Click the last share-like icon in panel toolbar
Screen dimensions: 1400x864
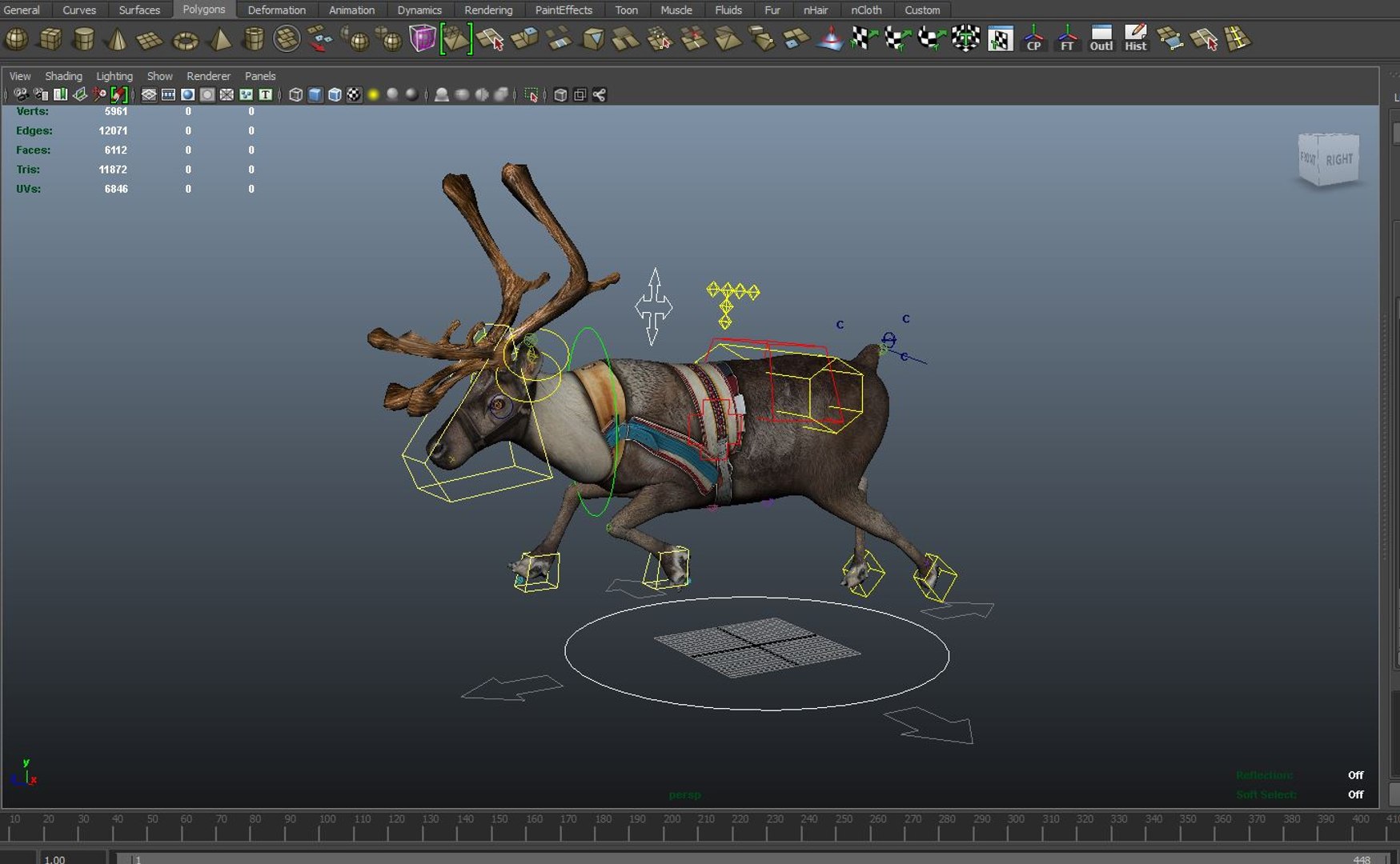[599, 95]
